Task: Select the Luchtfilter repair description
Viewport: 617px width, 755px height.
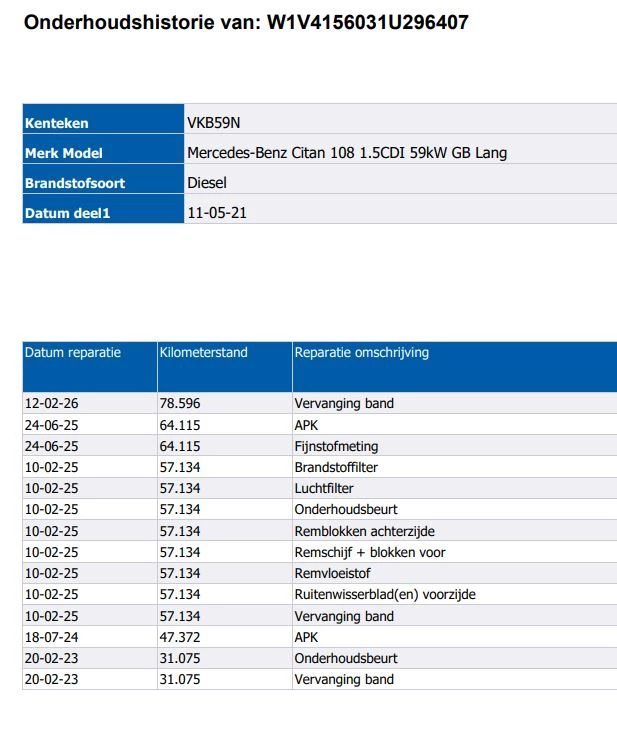Action: tap(324, 488)
